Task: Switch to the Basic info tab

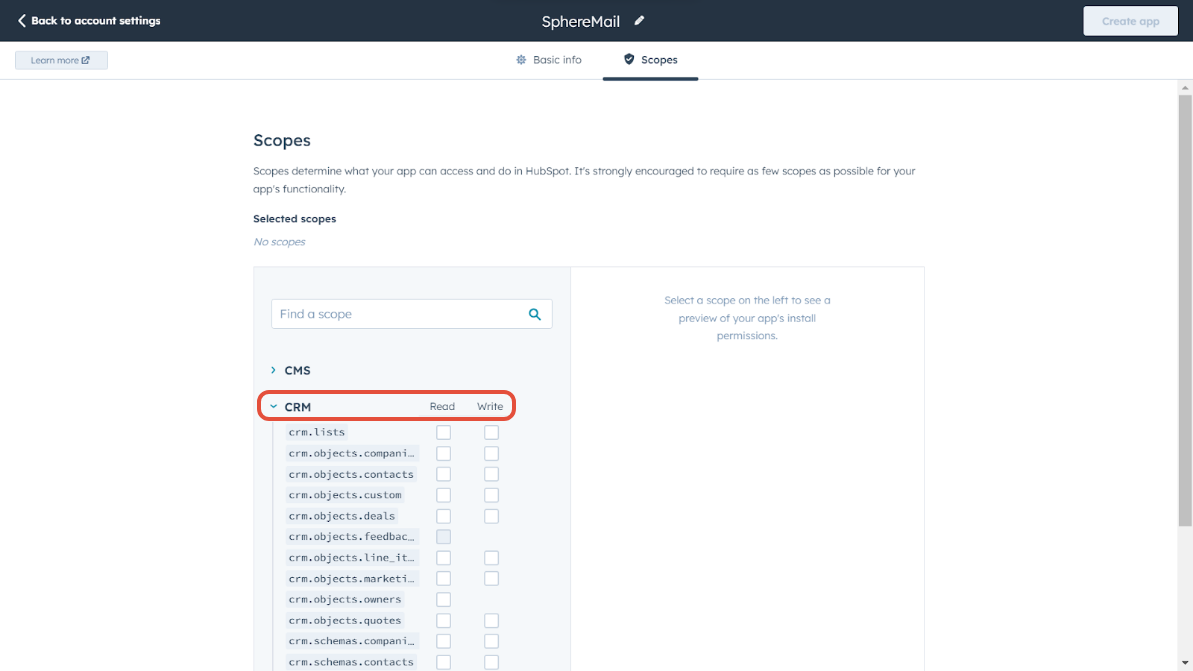Action: pos(549,59)
